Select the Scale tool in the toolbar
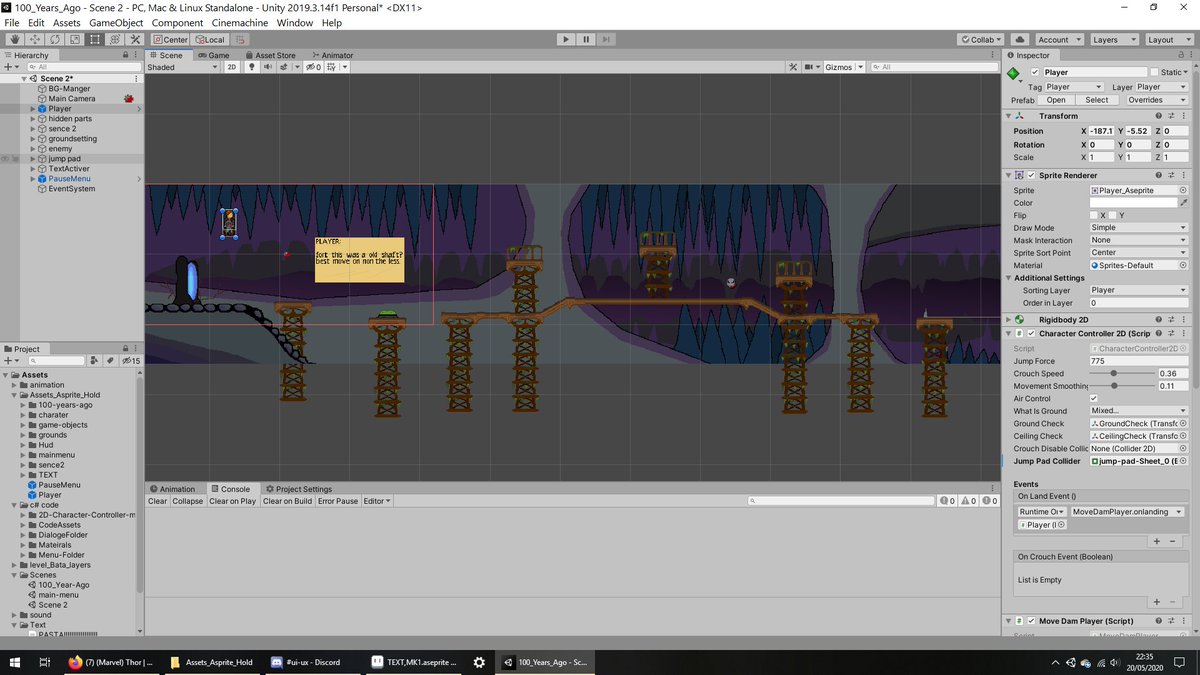Screen dimensions: 1200x675 pos(75,39)
